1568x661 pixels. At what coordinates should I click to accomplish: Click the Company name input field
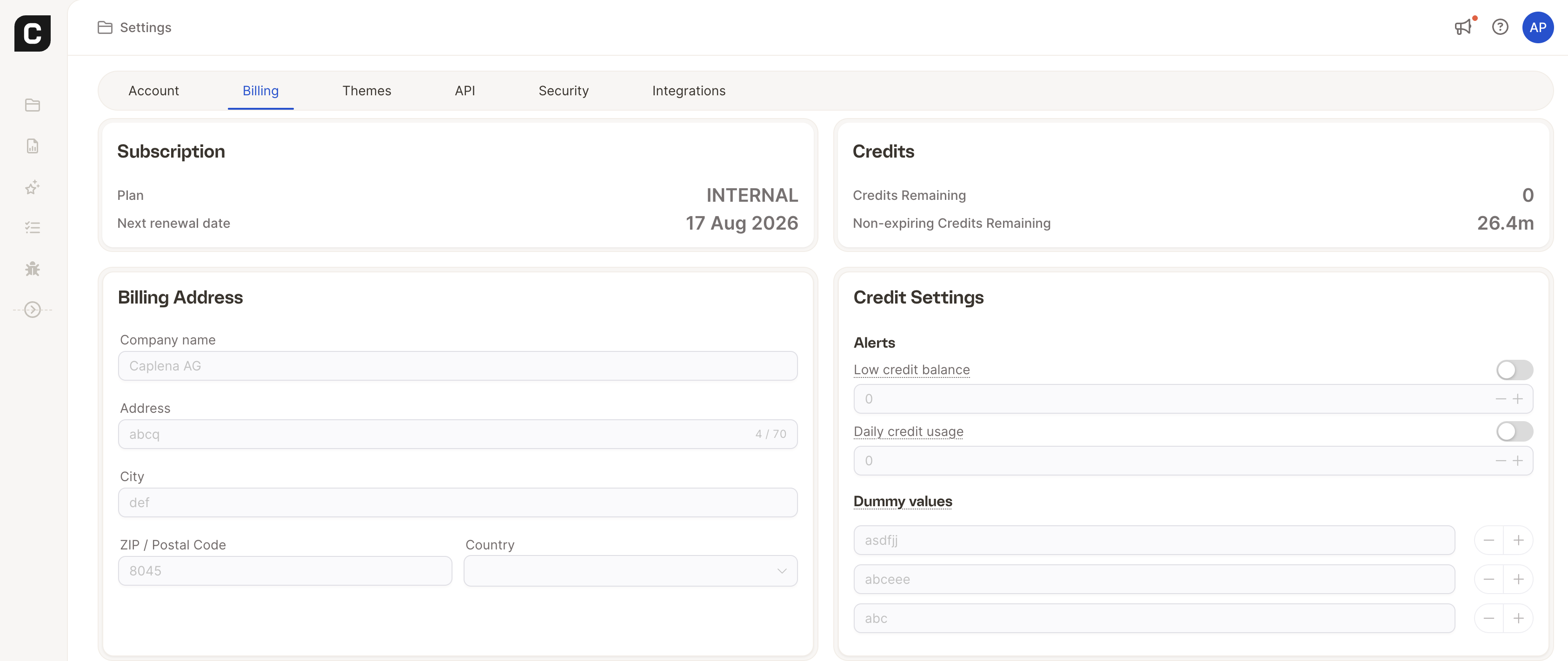[x=458, y=366]
